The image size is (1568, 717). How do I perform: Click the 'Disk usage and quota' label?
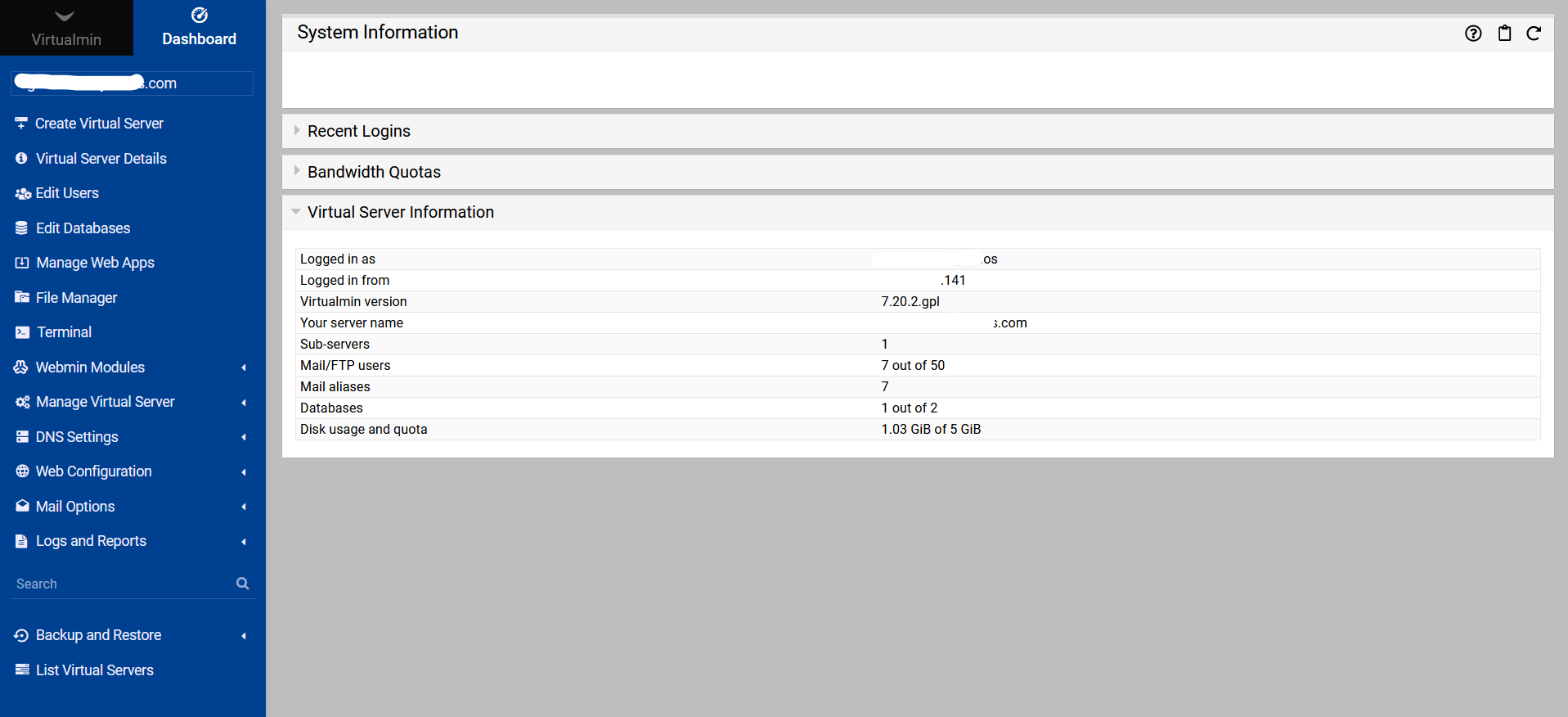364,430
